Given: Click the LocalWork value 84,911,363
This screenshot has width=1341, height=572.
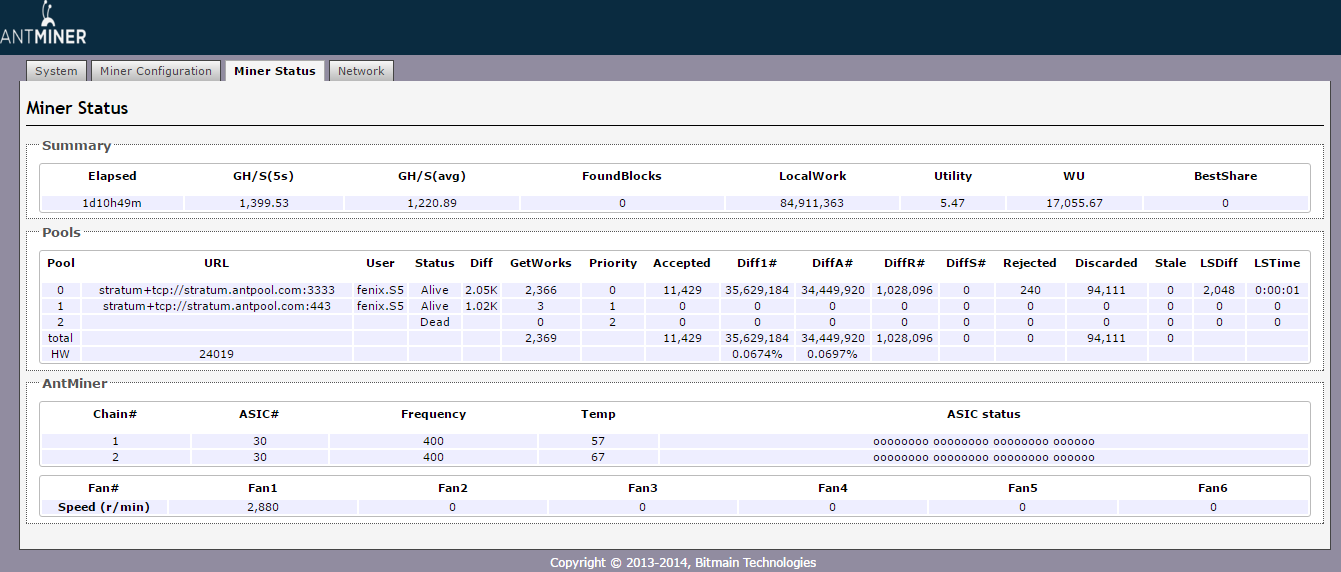Looking at the screenshot, I should click(x=812, y=203).
